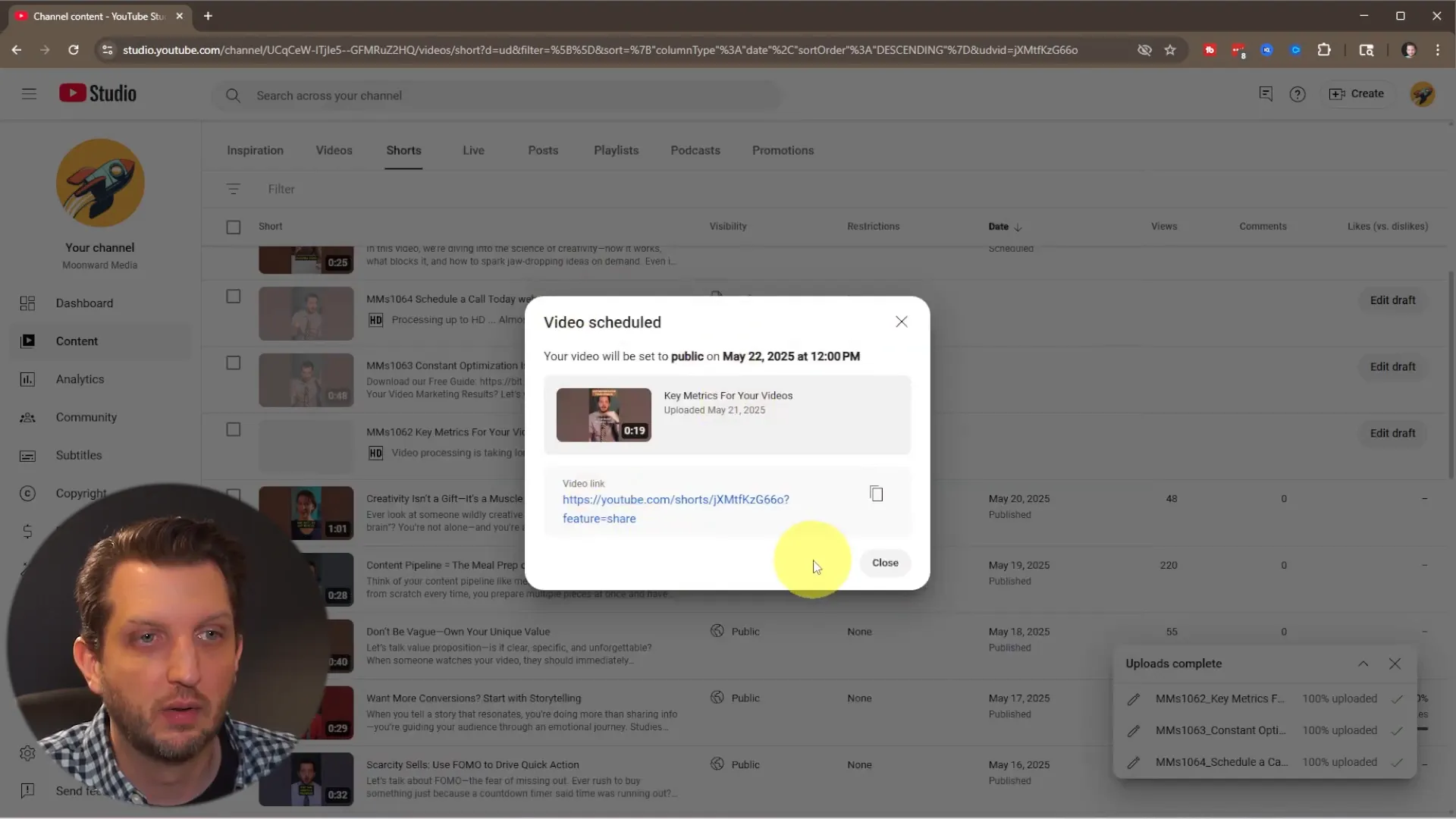The image size is (1456, 819).
Task: Open Dashboard in the sidebar
Action: (x=99, y=303)
